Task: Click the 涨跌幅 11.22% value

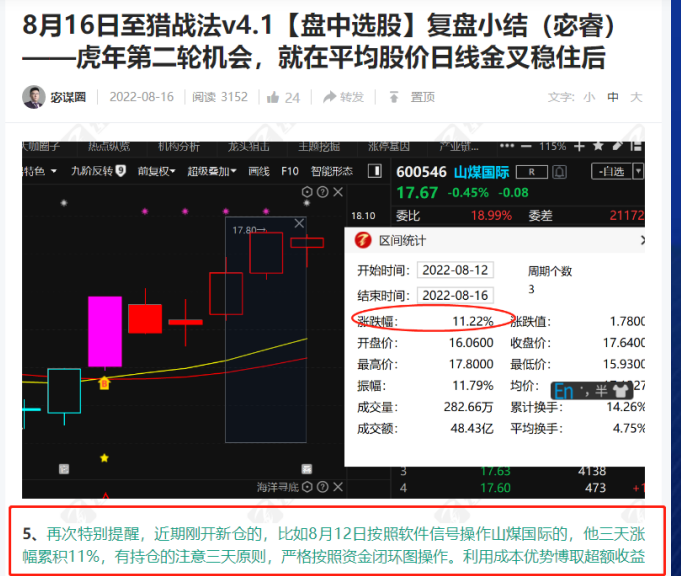Action: (473, 321)
